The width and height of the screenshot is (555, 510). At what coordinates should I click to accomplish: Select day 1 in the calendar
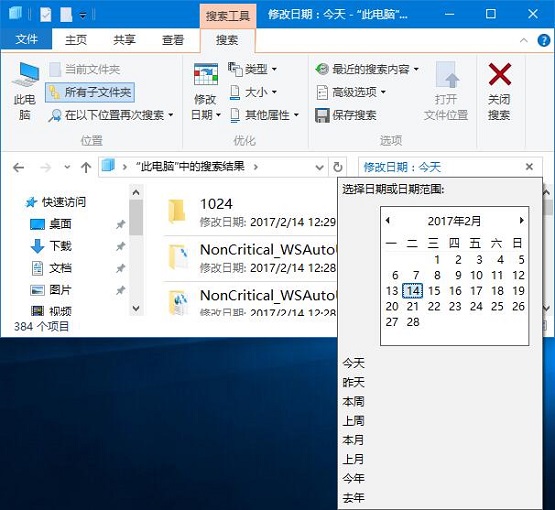437,259
